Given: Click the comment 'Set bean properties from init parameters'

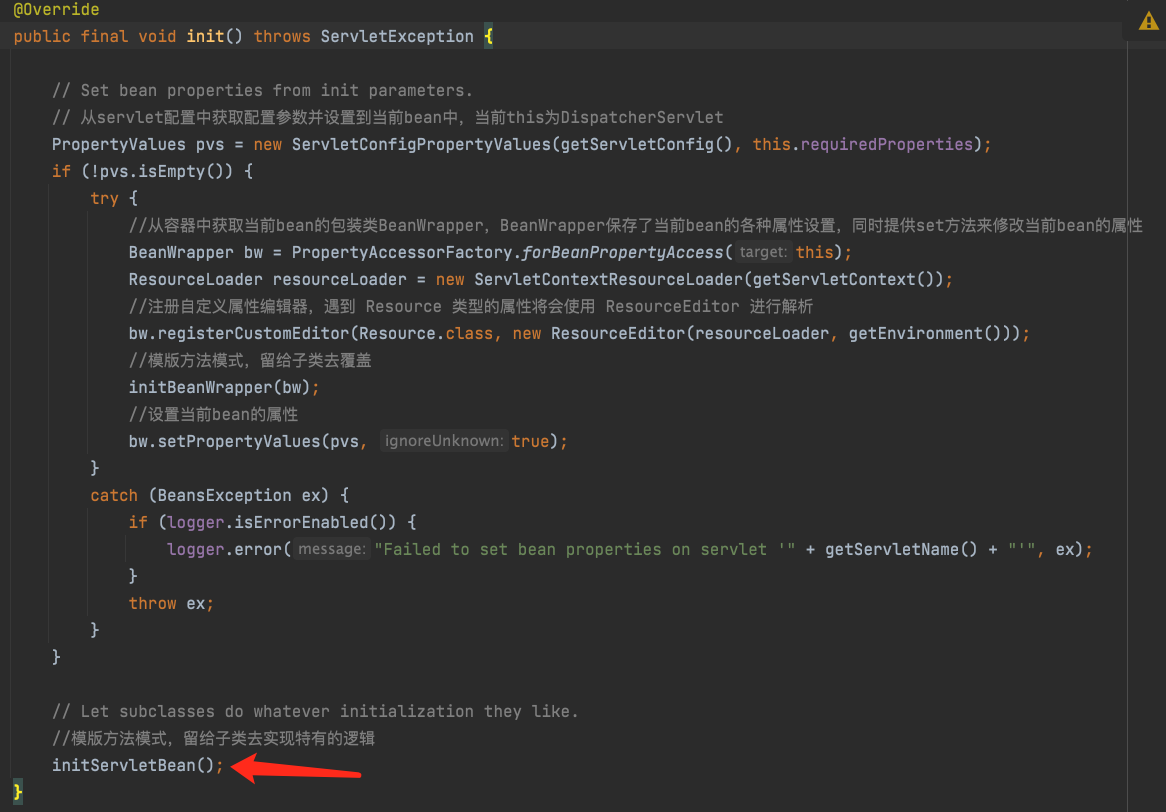Looking at the screenshot, I should tap(262, 91).
